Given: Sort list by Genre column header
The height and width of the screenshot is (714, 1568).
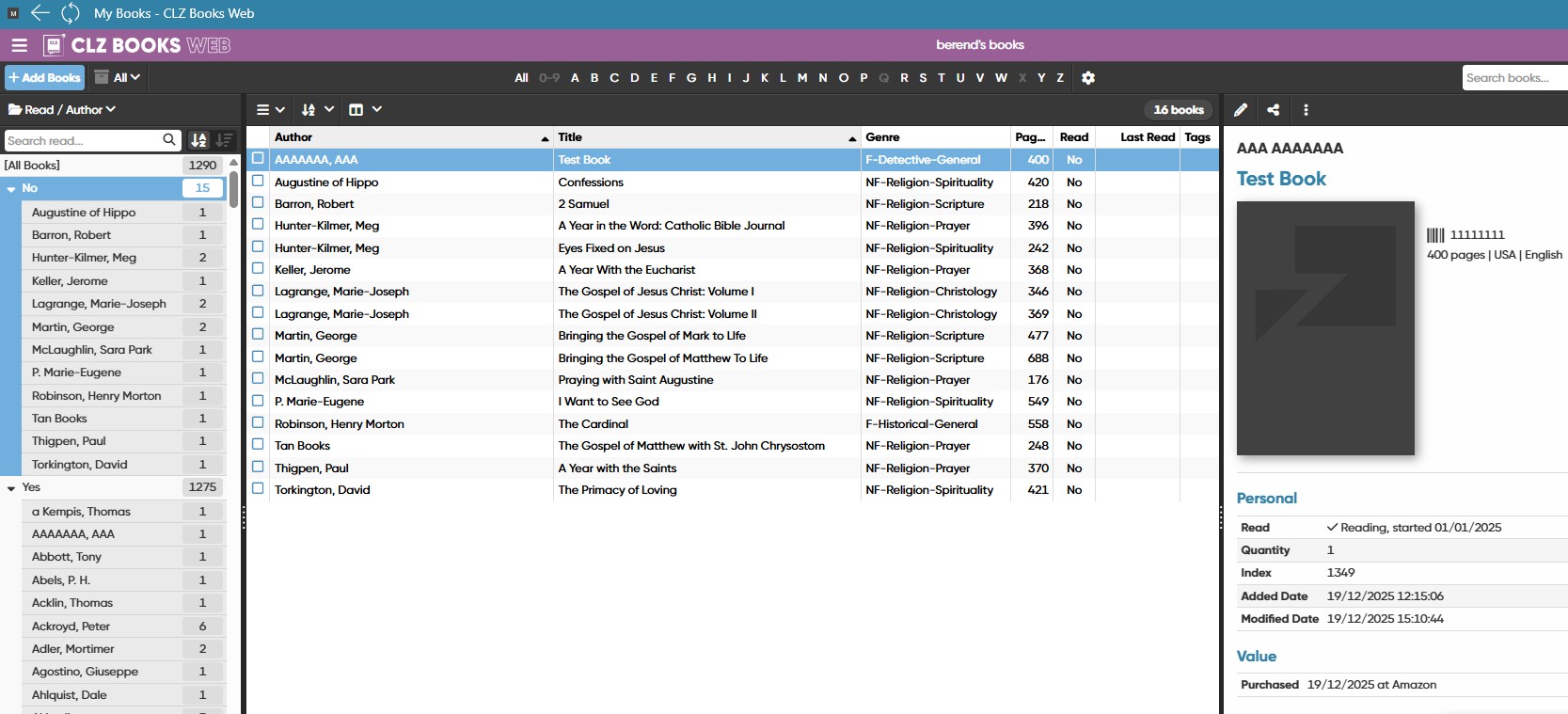Looking at the screenshot, I should tap(882, 137).
